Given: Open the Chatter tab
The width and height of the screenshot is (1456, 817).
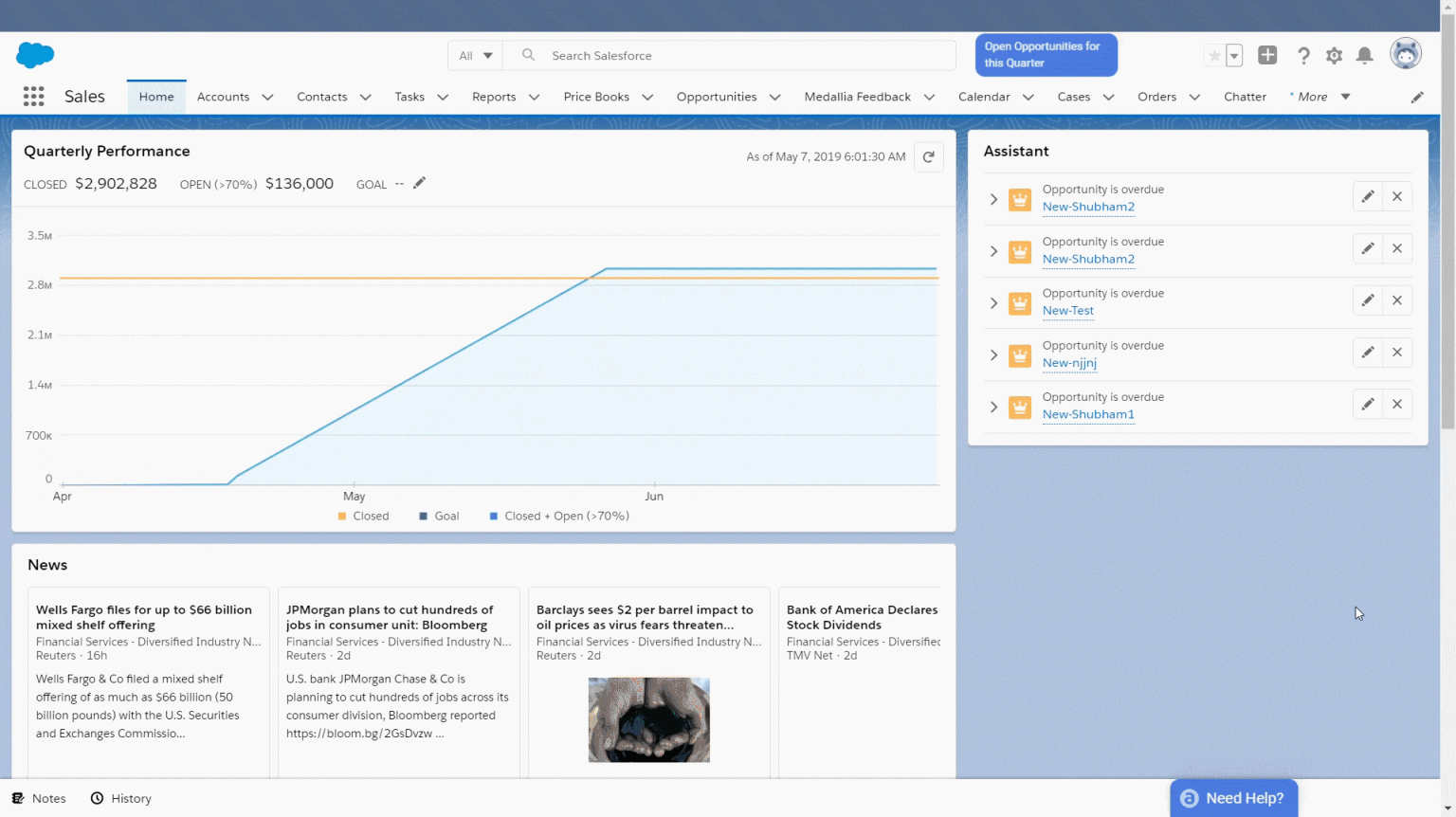Looking at the screenshot, I should coord(1245,97).
